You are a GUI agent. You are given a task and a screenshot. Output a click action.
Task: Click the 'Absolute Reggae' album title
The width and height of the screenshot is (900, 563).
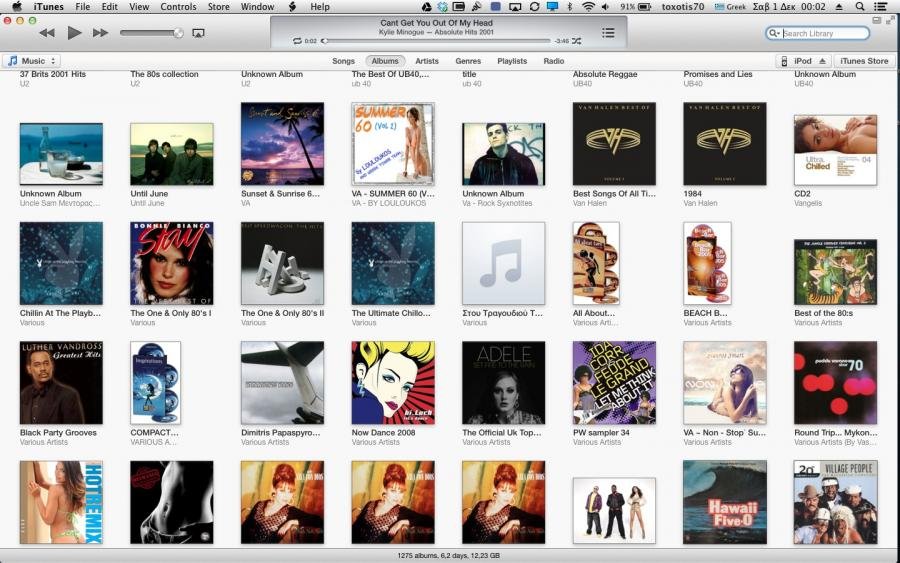point(605,74)
